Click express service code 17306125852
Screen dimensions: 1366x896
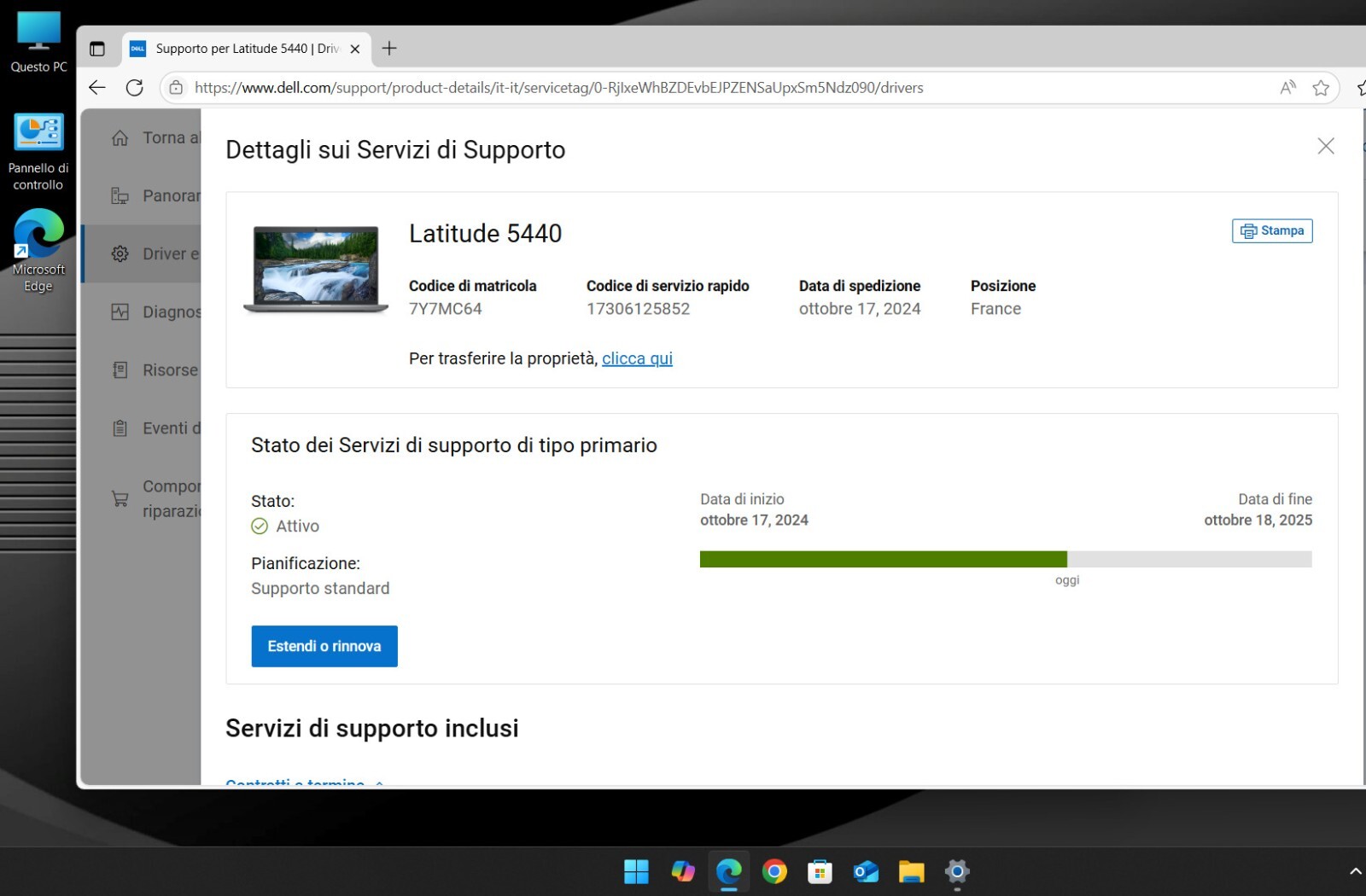coord(639,309)
